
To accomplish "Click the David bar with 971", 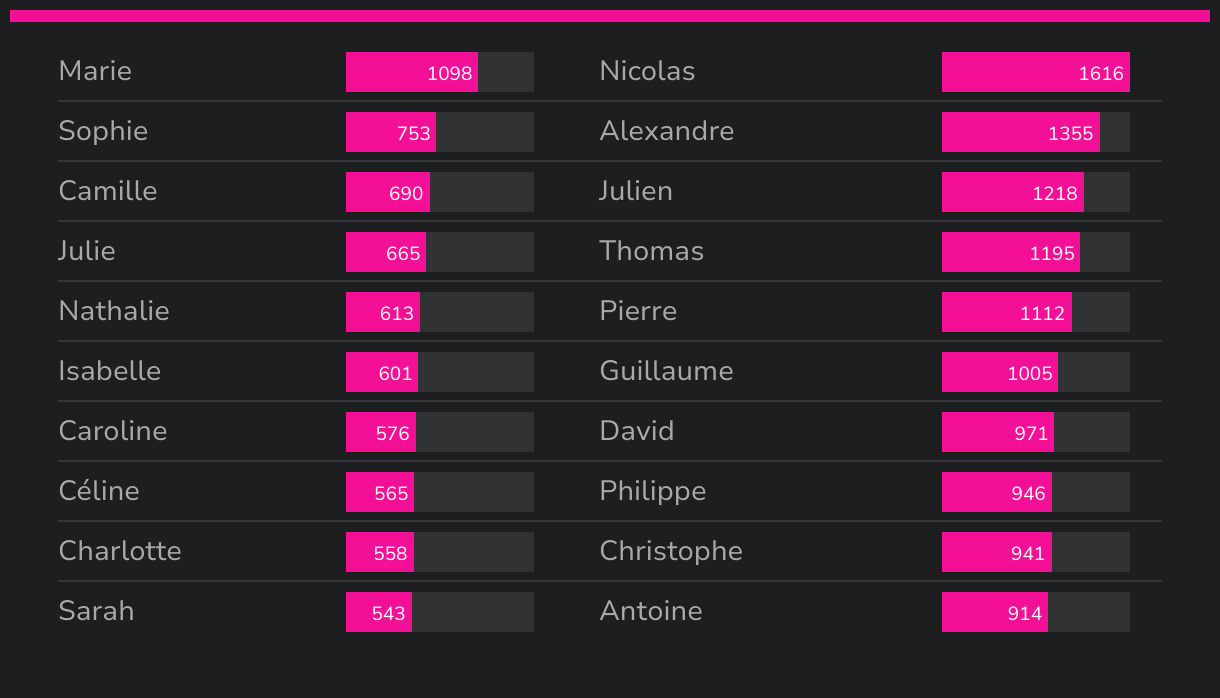I will tap(998, 432).
